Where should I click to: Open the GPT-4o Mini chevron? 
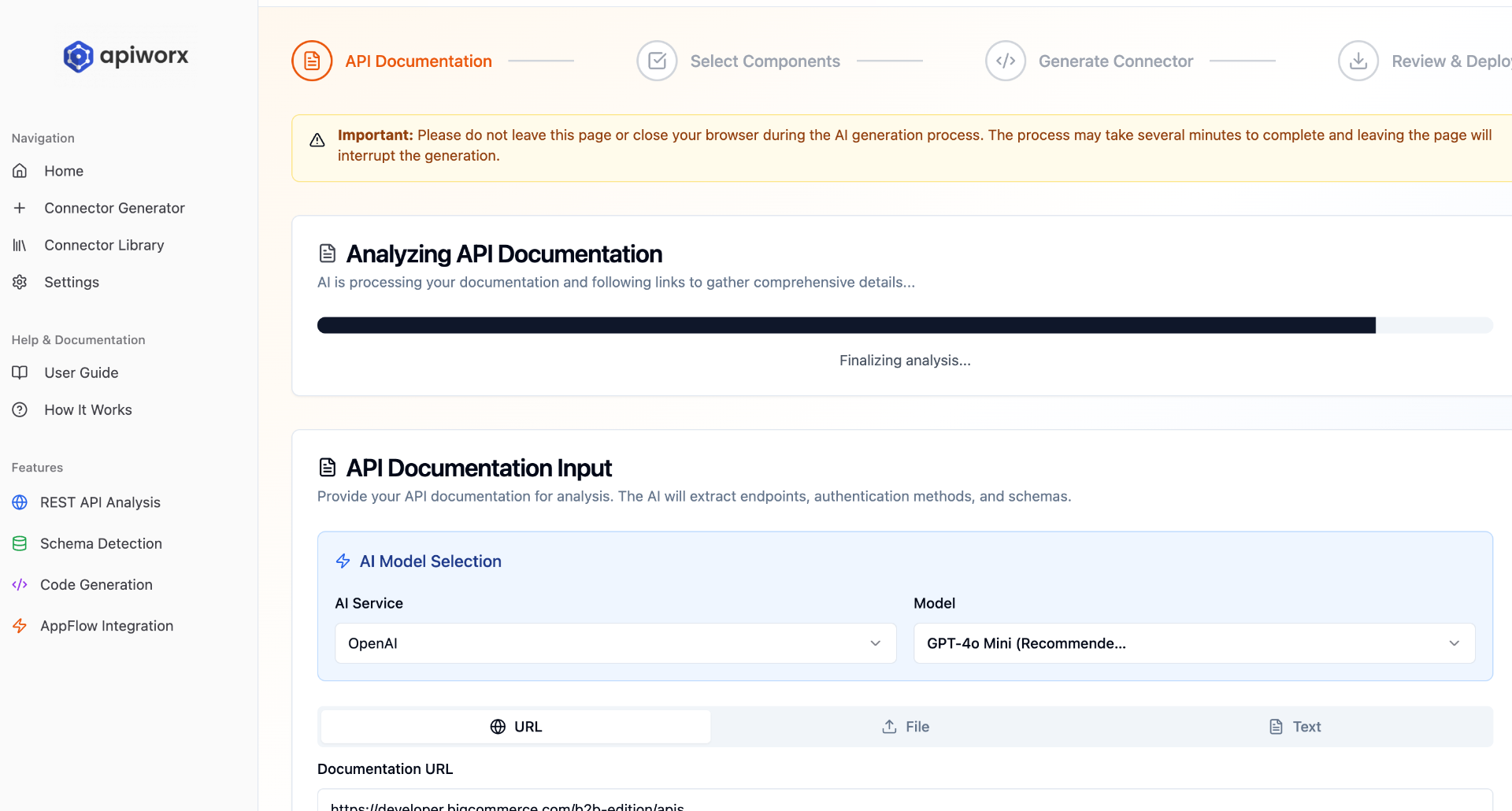(1454, 643)
